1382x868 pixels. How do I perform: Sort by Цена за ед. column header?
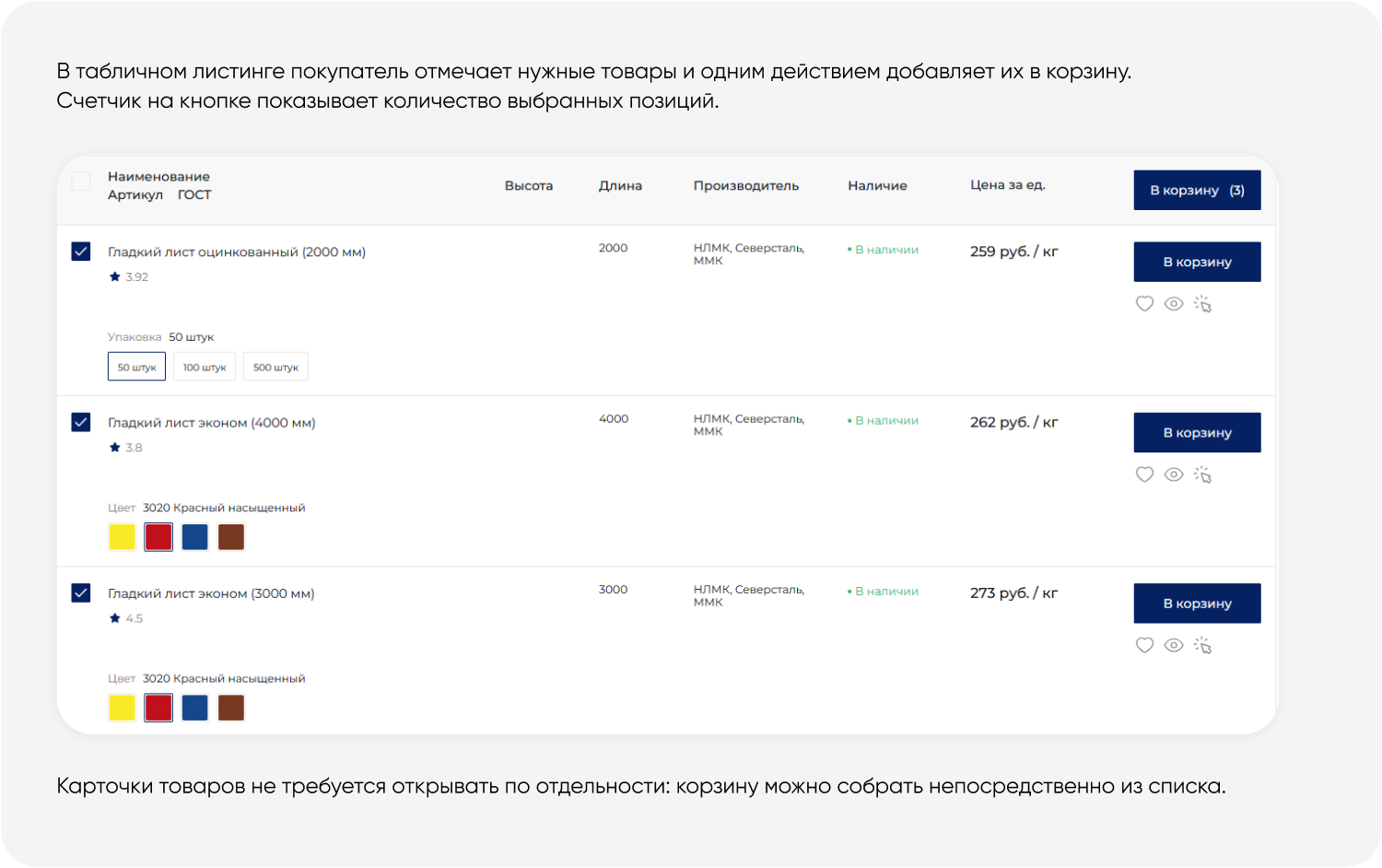(x=1007, y=184)
